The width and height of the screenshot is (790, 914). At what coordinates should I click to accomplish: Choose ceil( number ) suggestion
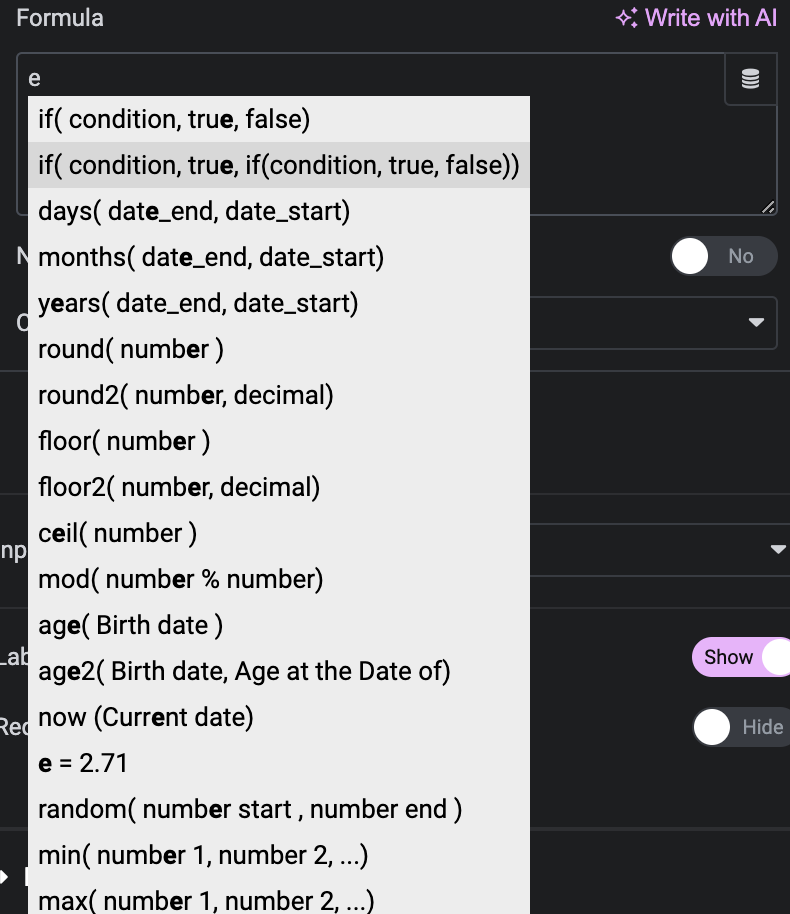(x=279, y=533)
